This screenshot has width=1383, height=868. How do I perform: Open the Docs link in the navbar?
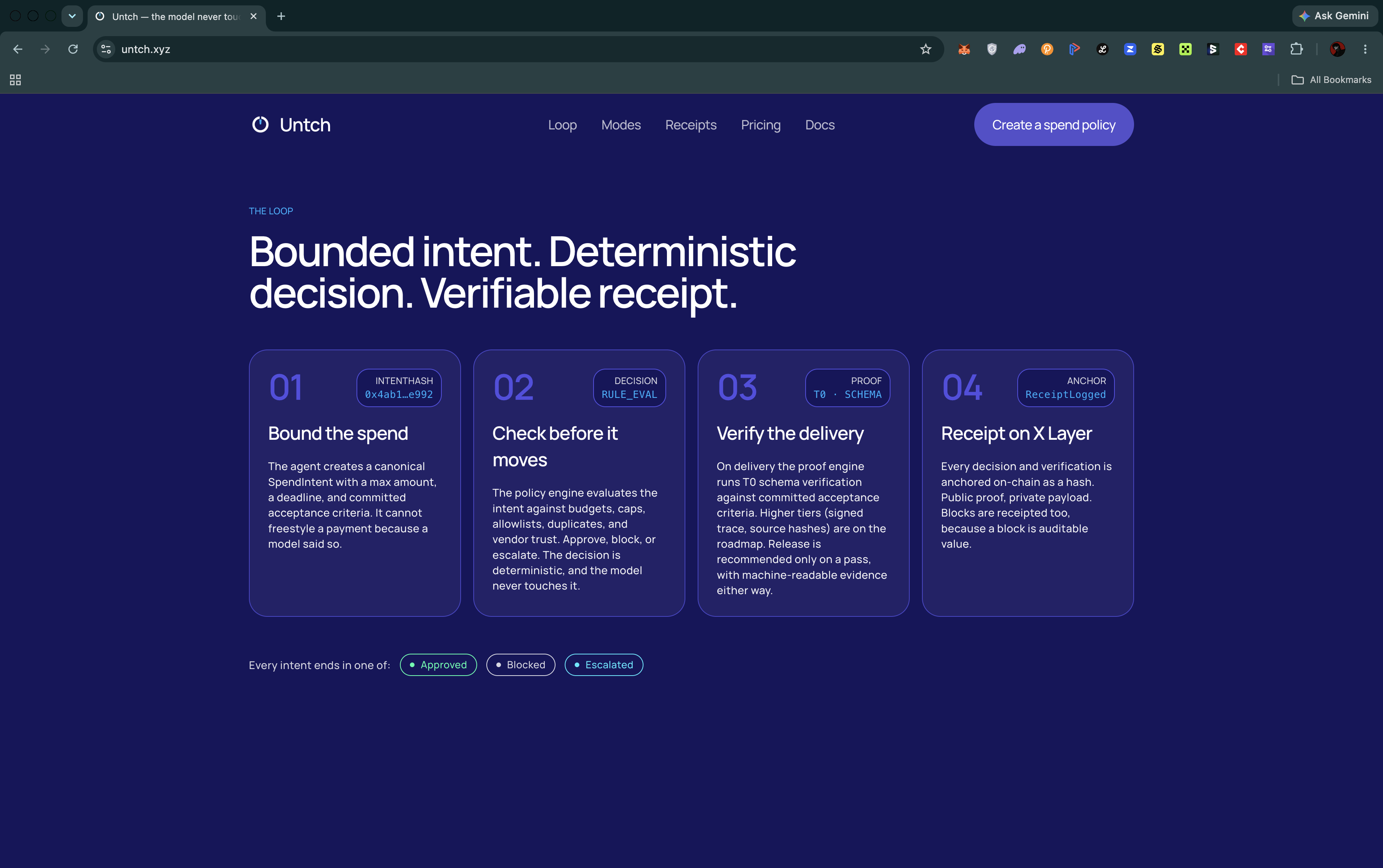pos(820,124)
